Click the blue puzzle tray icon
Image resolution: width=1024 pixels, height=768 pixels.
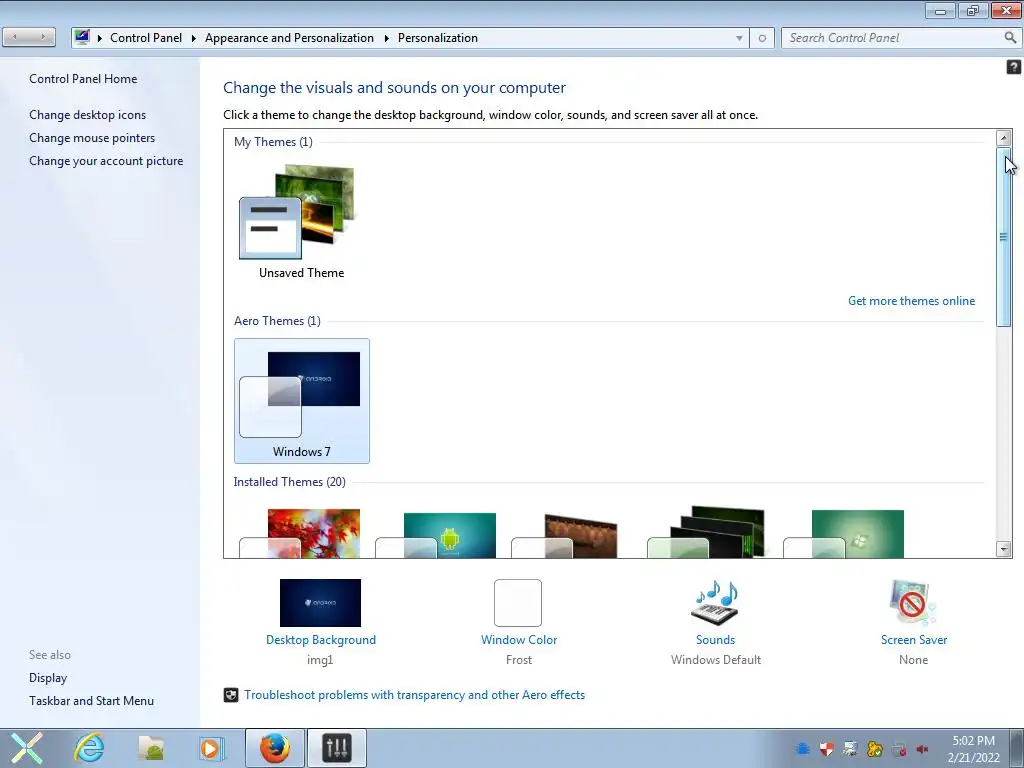tap(803, 749)
